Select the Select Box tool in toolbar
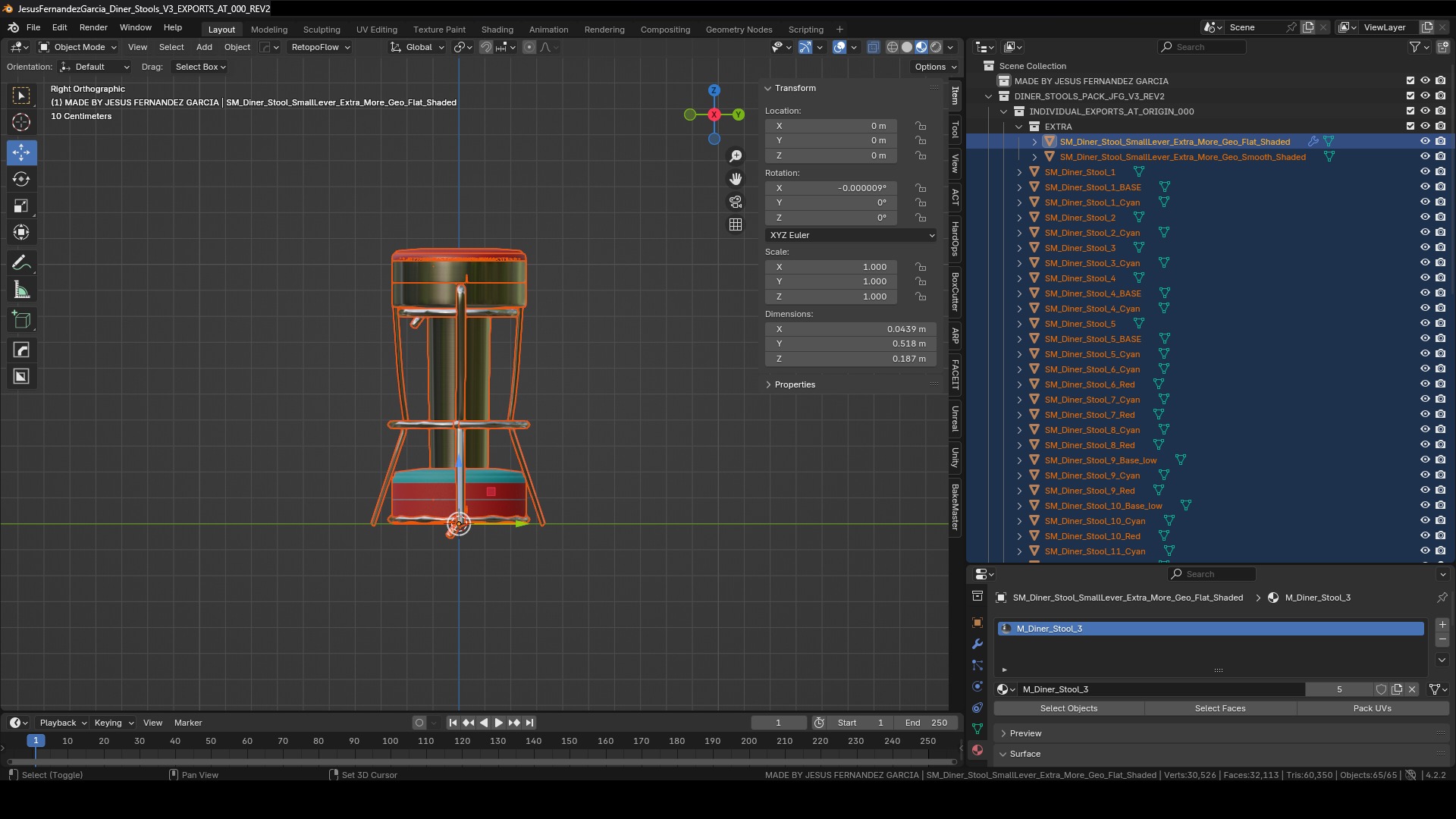Image resolution: width=1456 pixels, height=819 pixels. coord(21,96)
